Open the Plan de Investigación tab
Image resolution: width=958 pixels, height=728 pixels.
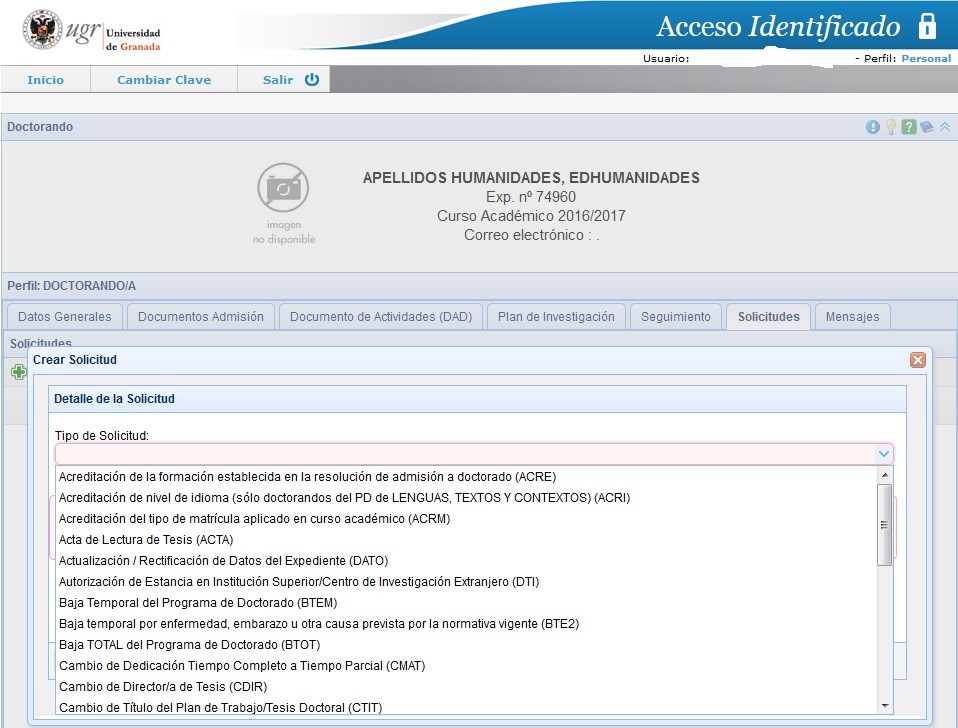556,317
